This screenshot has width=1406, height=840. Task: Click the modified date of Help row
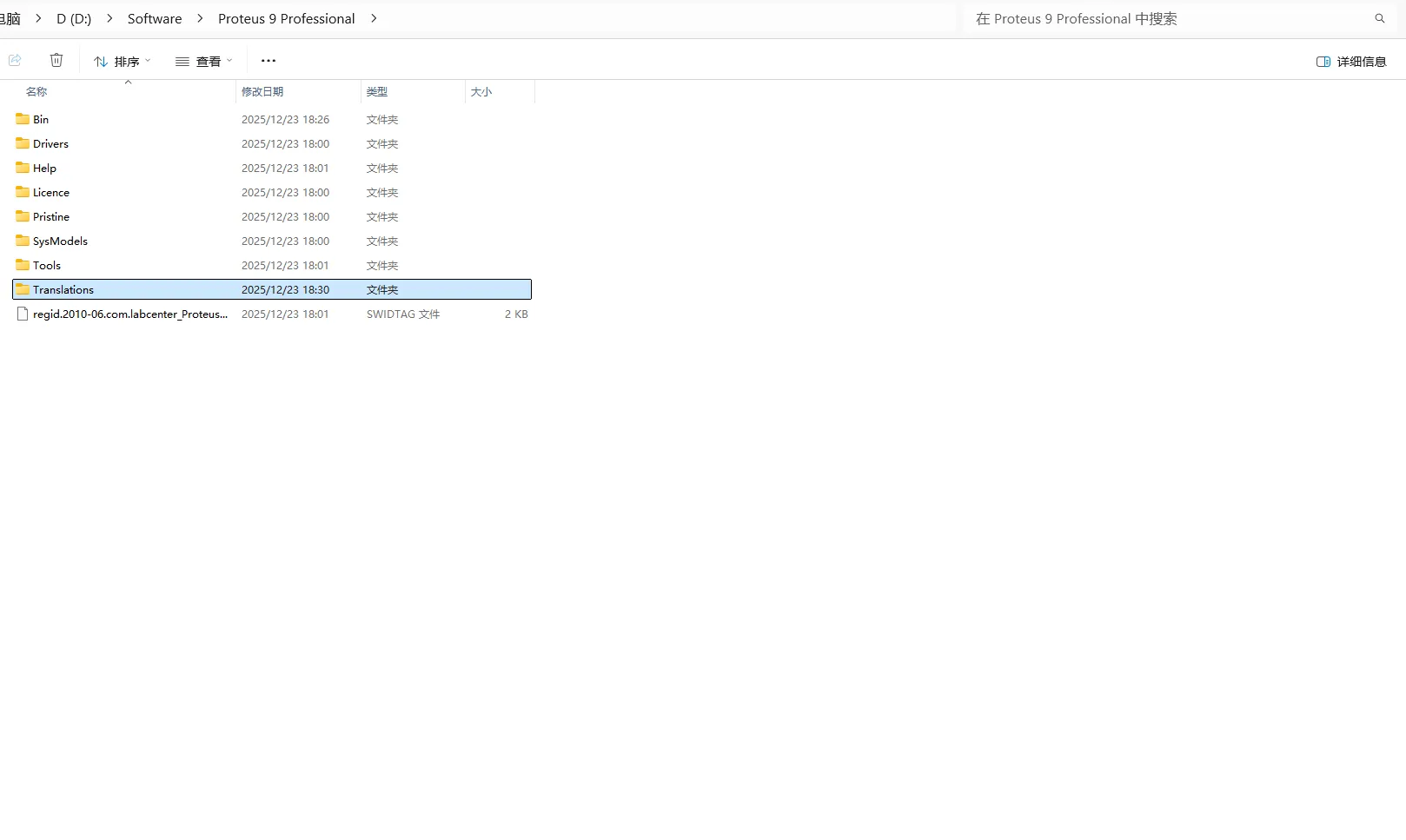[285, 169]
